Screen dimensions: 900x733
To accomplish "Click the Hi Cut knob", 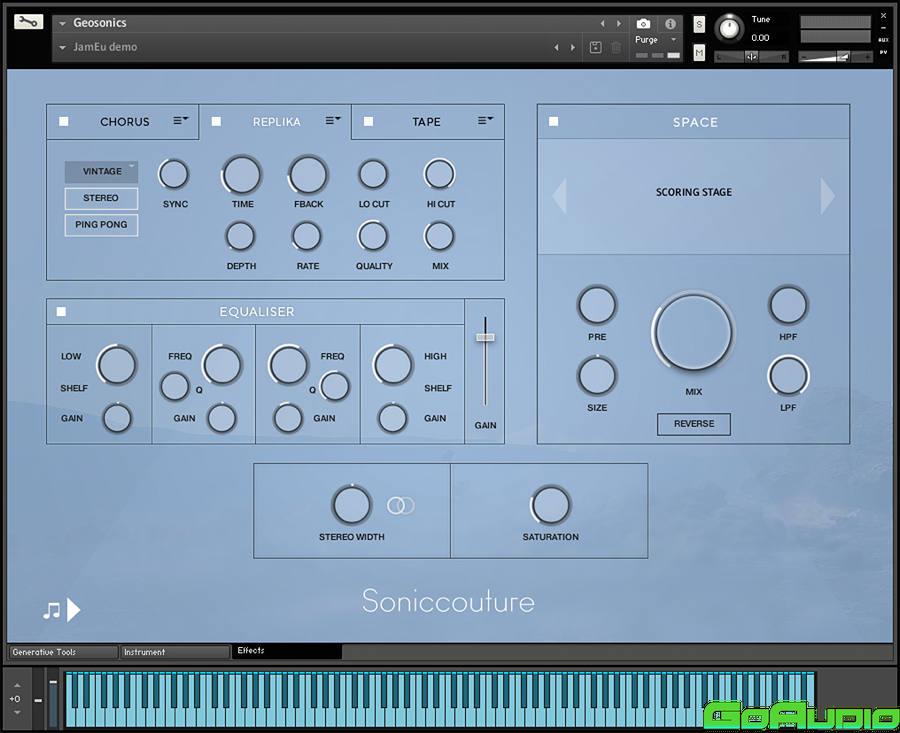I will tap(439, 174).
